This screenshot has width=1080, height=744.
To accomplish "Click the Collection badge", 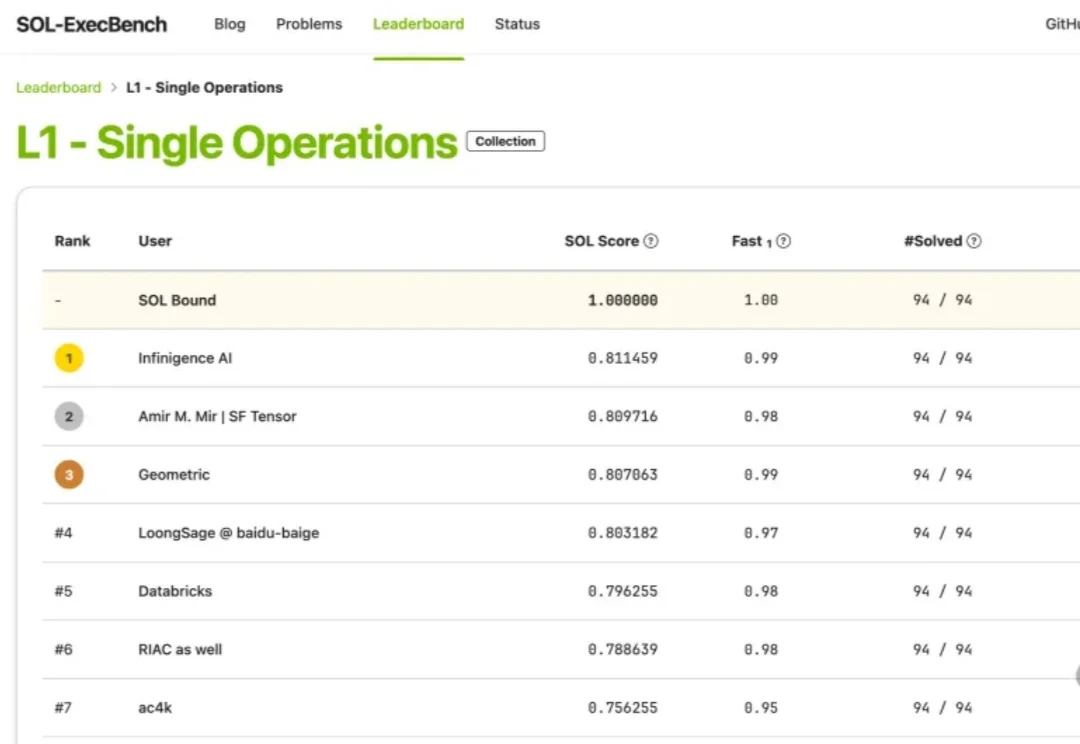I will 506,141.
